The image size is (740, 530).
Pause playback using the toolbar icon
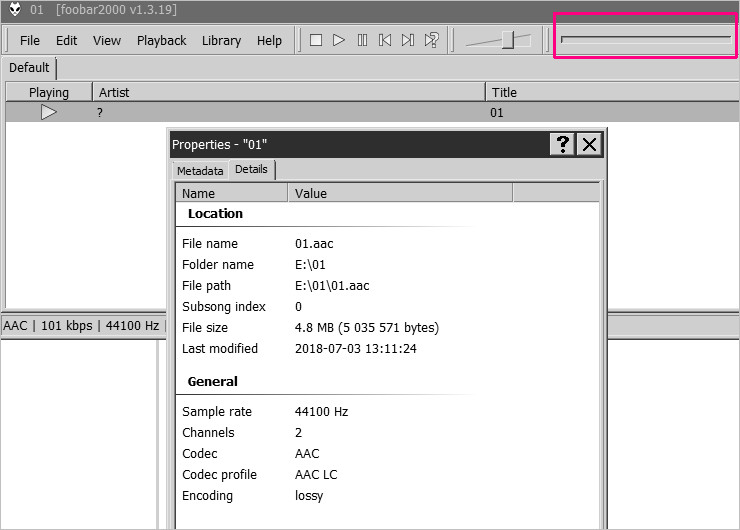[362, 40]
